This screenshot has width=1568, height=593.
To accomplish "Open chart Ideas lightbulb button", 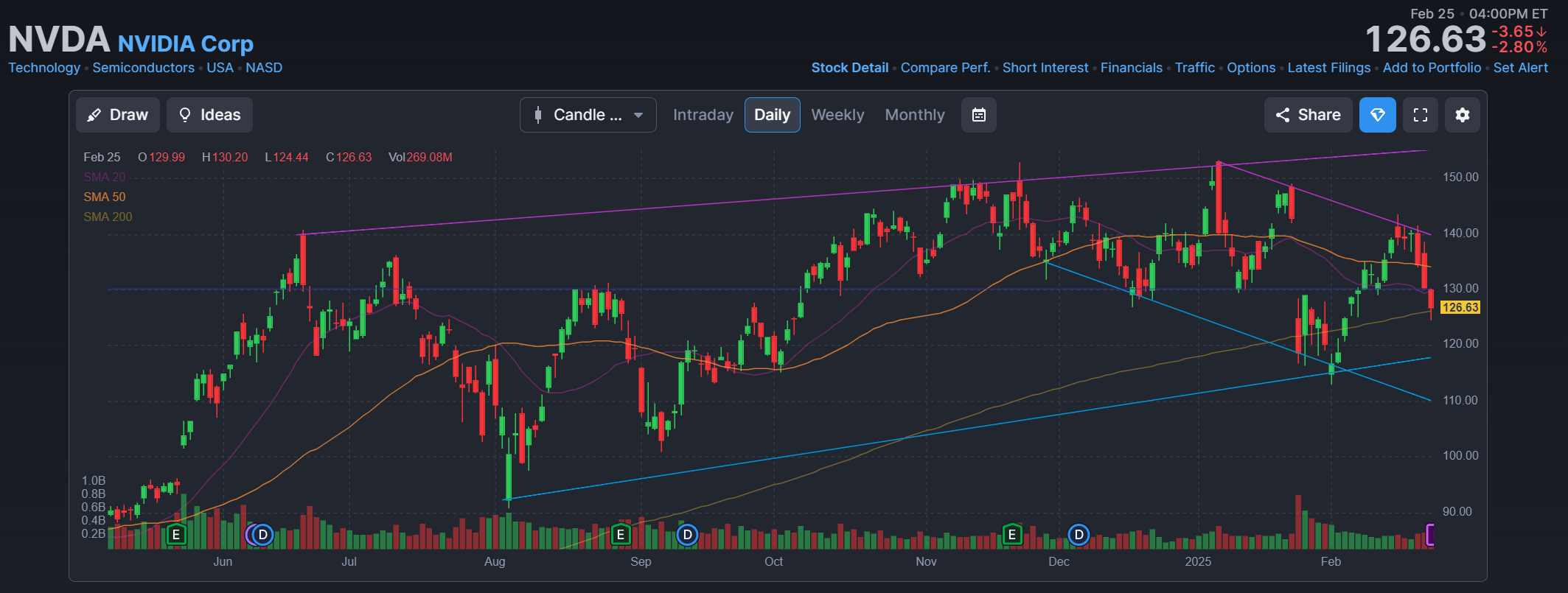I will (x=210, y=115).
